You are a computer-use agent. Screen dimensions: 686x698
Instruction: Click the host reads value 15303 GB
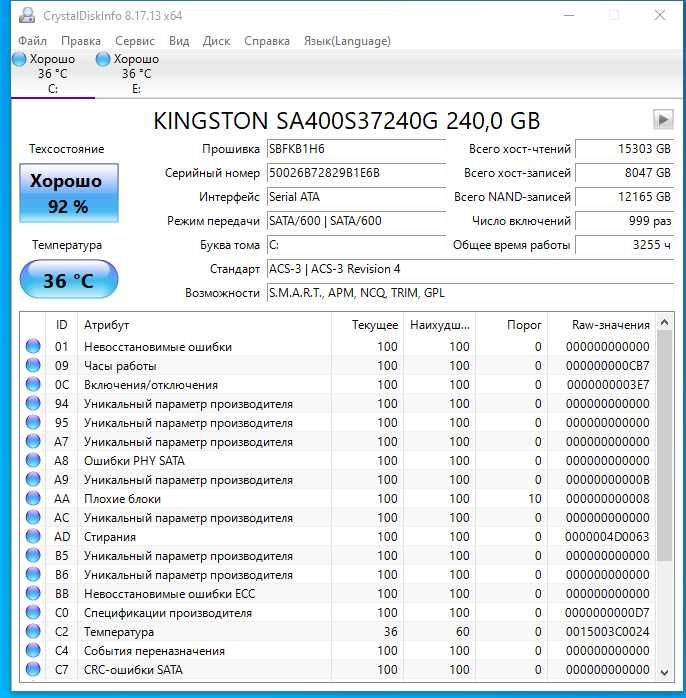[624, 149]
